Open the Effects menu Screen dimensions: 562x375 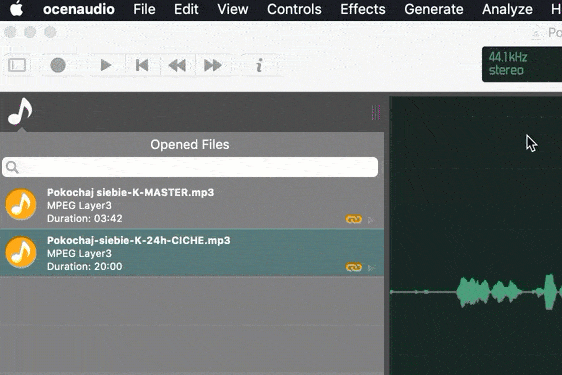coord(363,9)
